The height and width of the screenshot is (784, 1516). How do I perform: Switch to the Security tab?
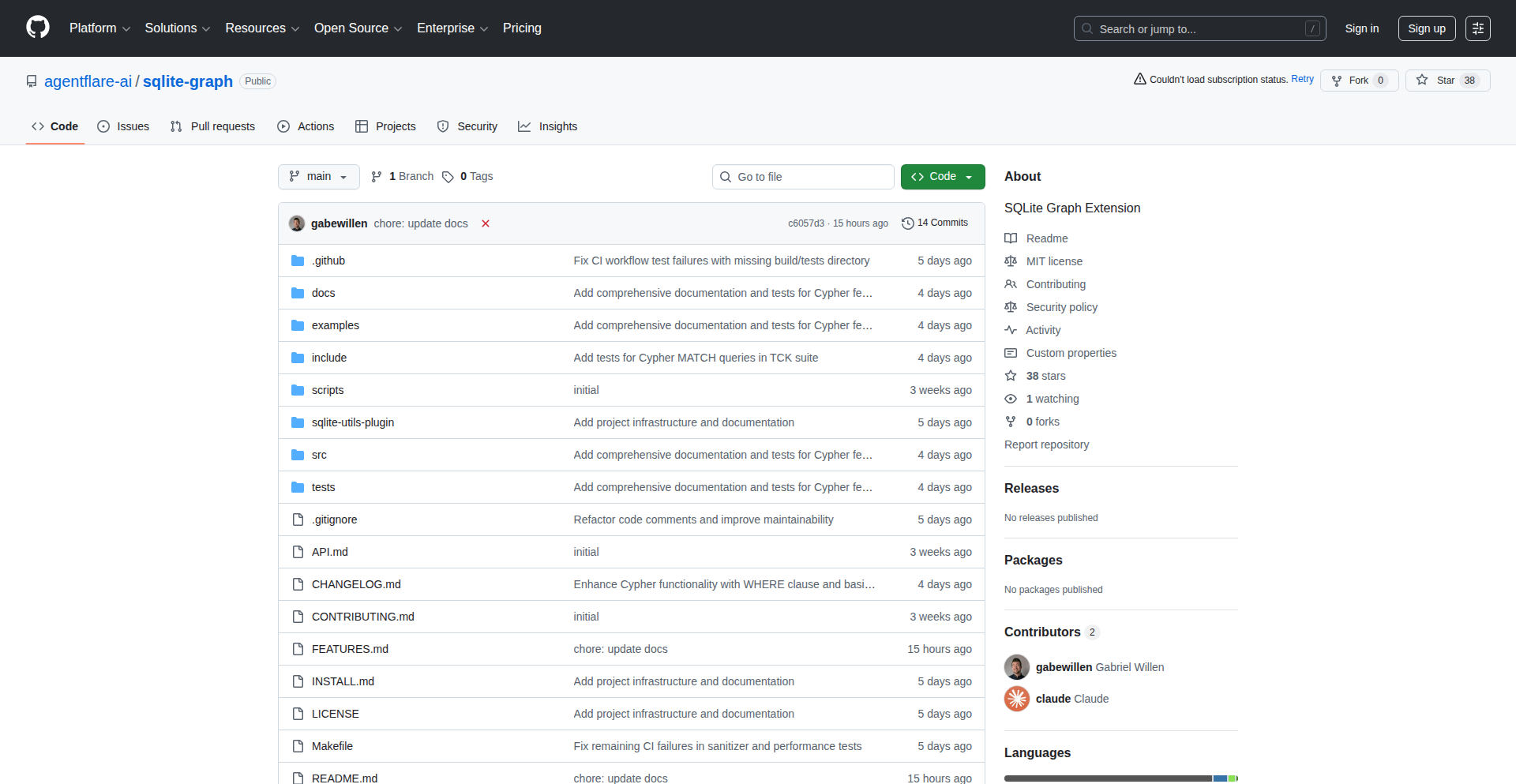point(467,126)
